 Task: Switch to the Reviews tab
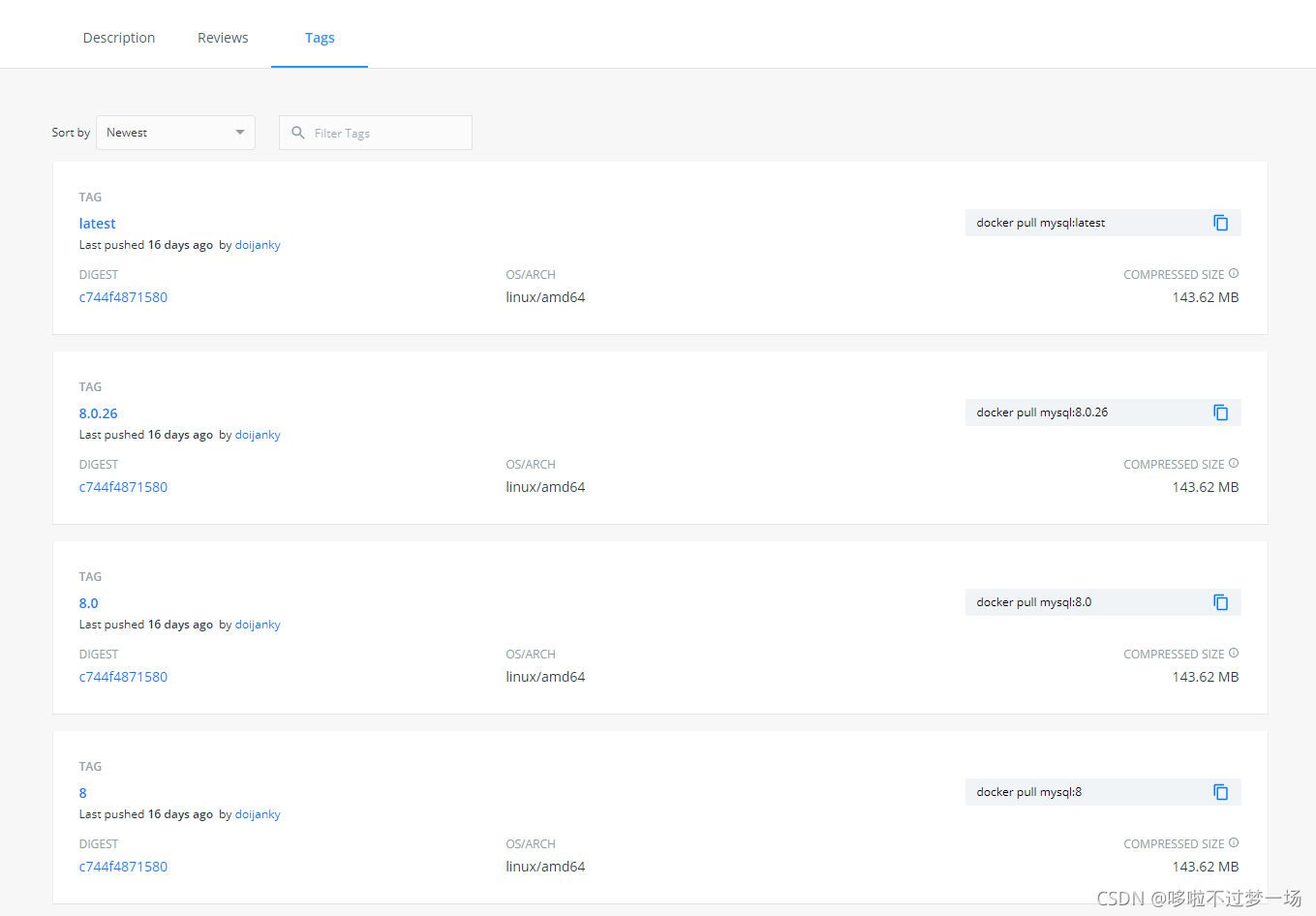[x=223, y=38]
